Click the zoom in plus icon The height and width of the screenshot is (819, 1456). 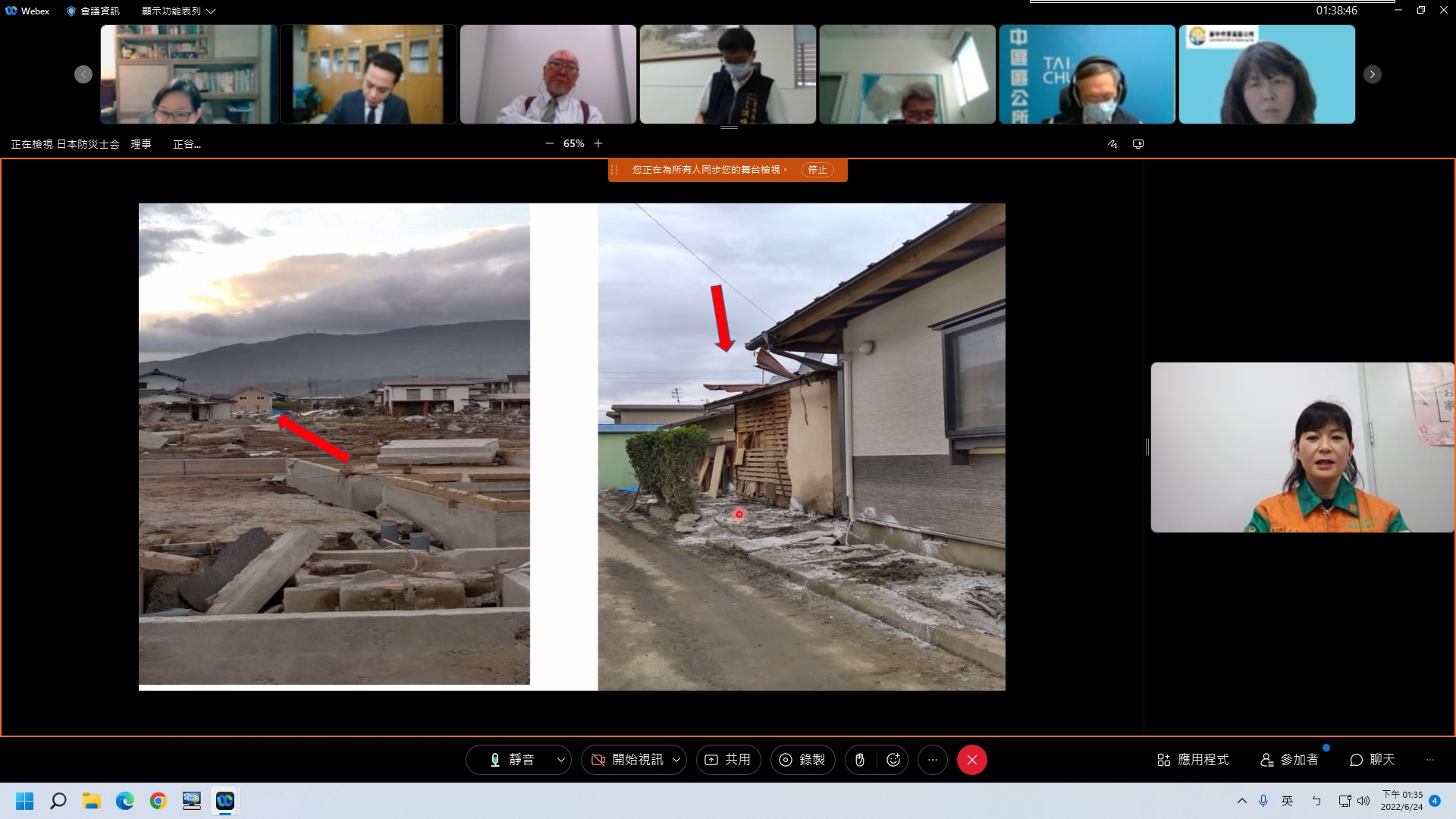click(x=598, y=143)
